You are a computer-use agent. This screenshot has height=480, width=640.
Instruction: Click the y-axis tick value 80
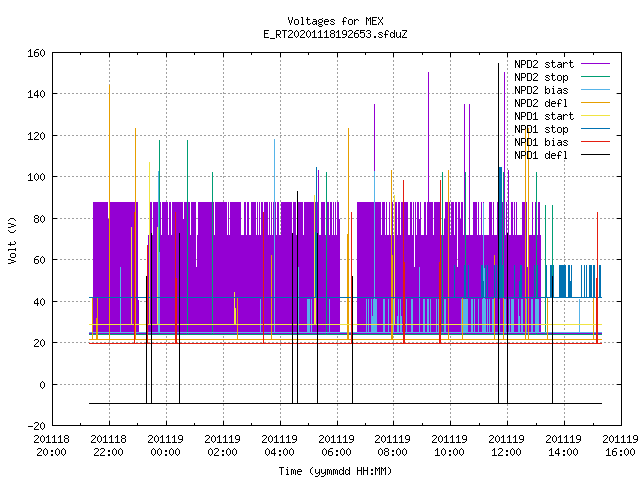pyautogui.click(x=39, y=219)
